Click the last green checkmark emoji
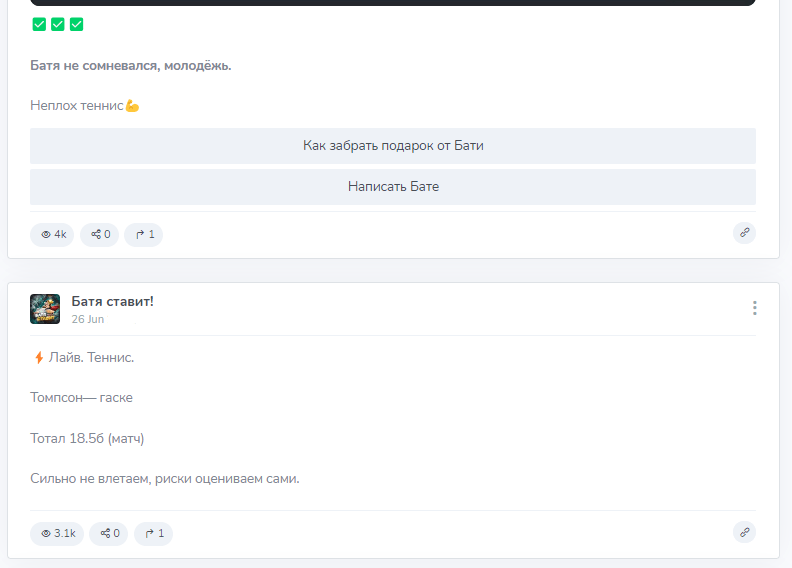Image resolution: width=792 pixels, height=568 pixels. tap(76, 24)
